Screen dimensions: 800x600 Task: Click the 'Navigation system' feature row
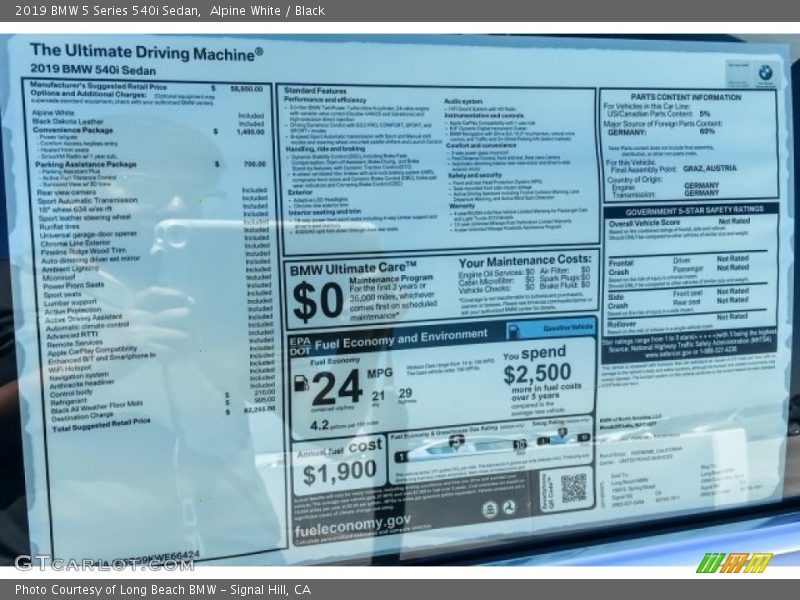(162, 377)
